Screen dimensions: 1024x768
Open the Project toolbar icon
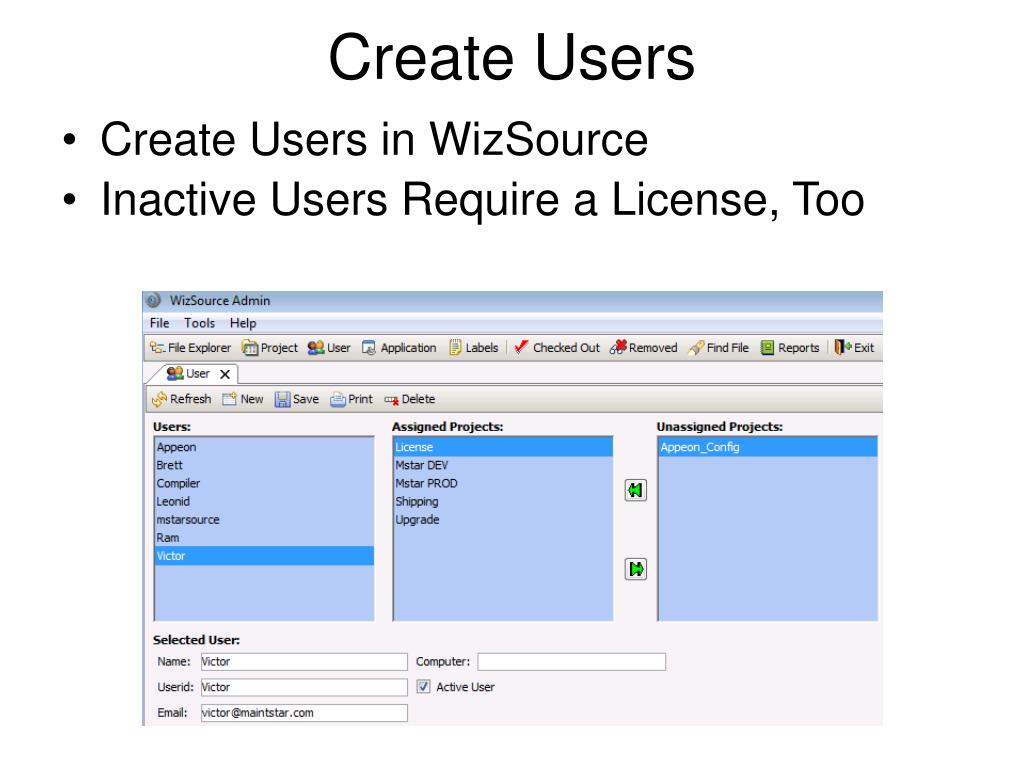click(x=270, y=347)
